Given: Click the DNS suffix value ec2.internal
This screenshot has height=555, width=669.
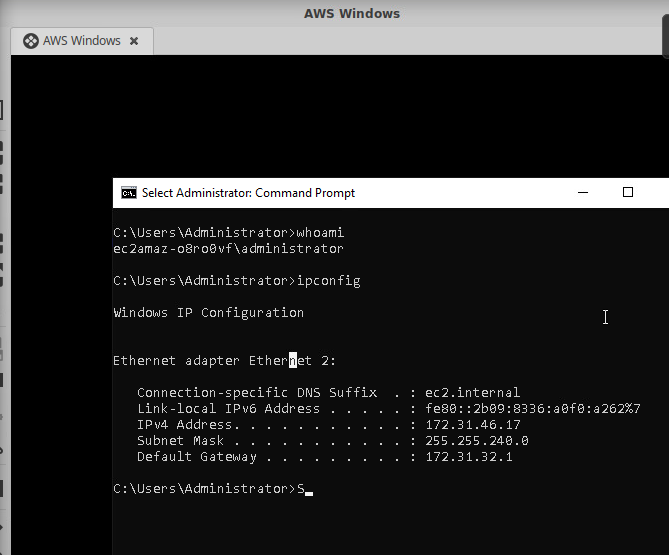Looking at the screenshot, I should pyautogui.click(x=473, y=392).
